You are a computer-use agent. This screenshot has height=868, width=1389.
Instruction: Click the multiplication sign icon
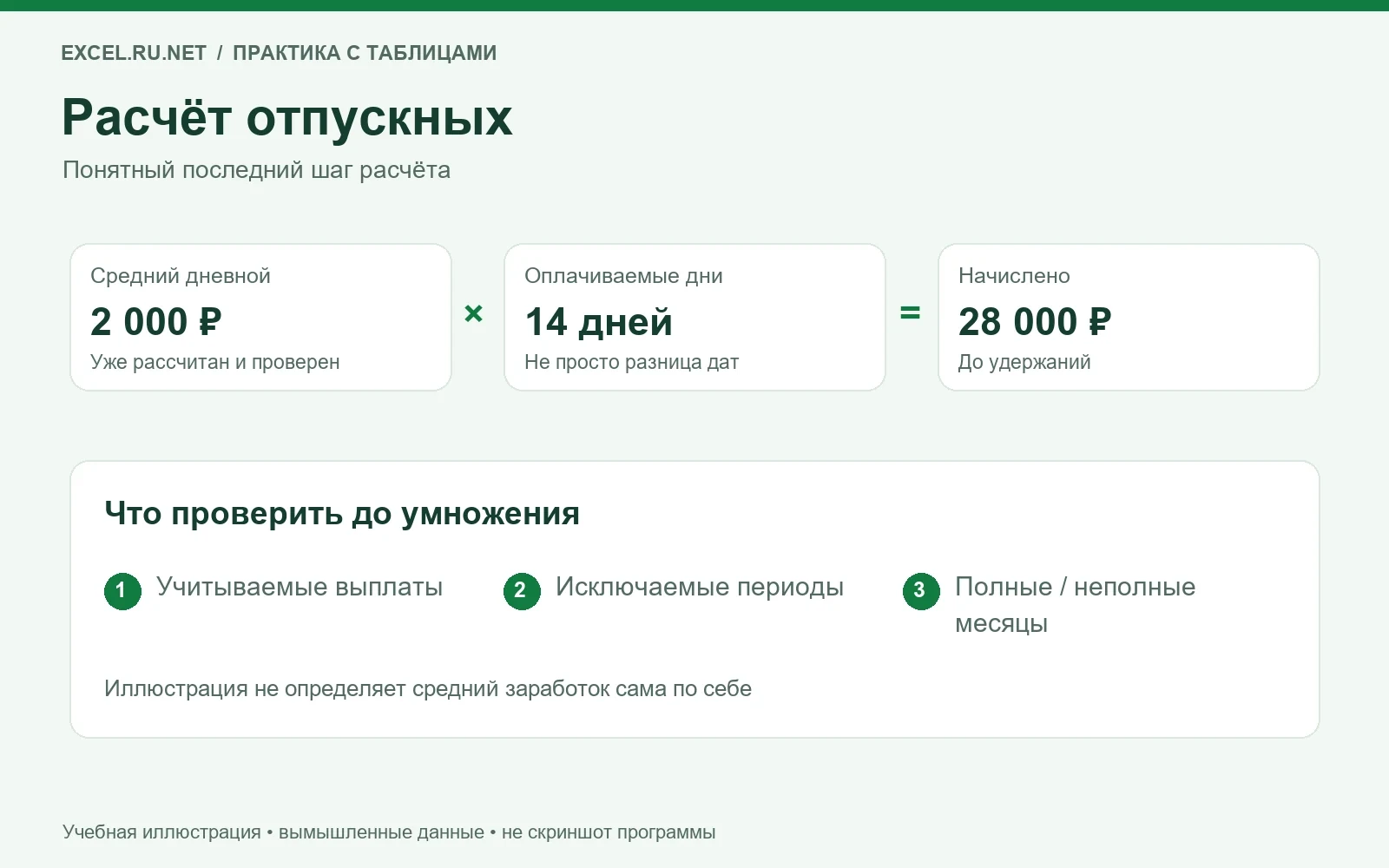(473, 313)
